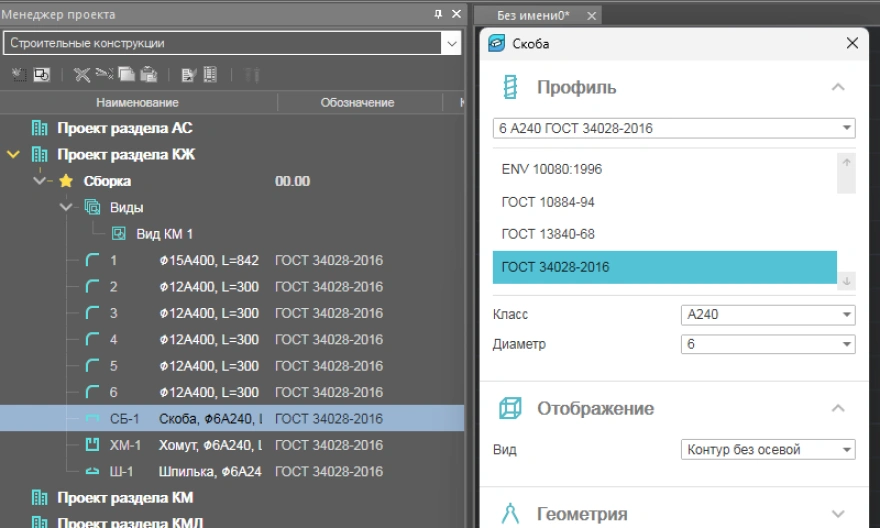Open the Класс A240 dropdown
This screenshot has height=528, width=880.
point(848,315)
